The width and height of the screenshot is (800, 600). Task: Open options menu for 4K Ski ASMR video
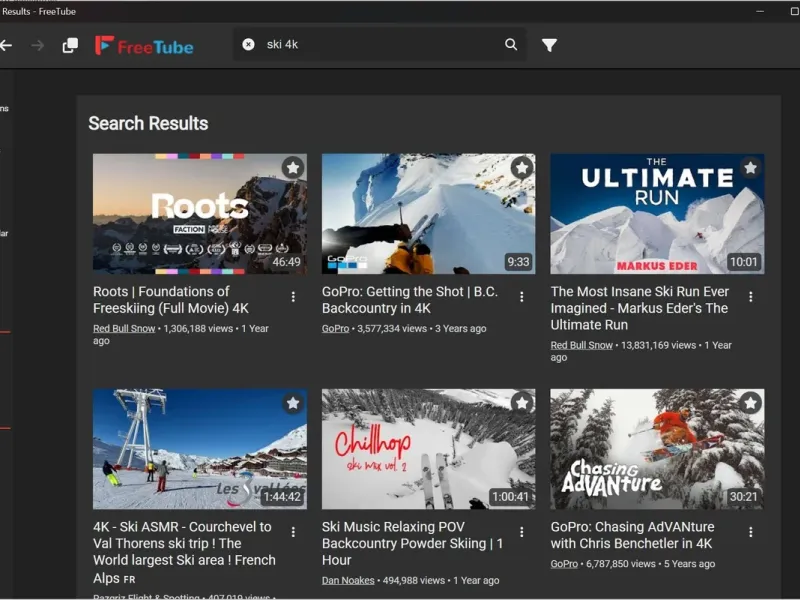pos(293,532)
